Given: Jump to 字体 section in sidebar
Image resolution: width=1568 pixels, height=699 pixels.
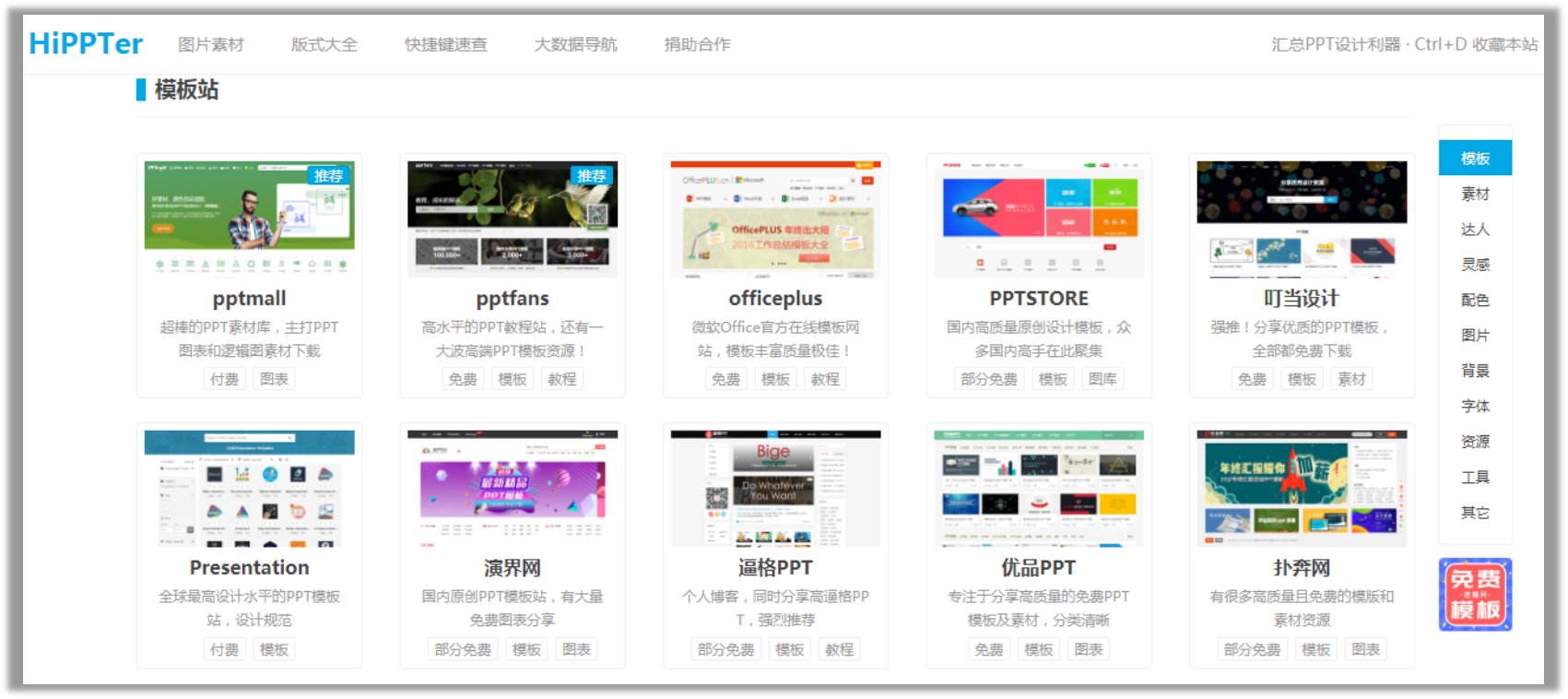Looking at the screenshot, I should point(1475,406).
